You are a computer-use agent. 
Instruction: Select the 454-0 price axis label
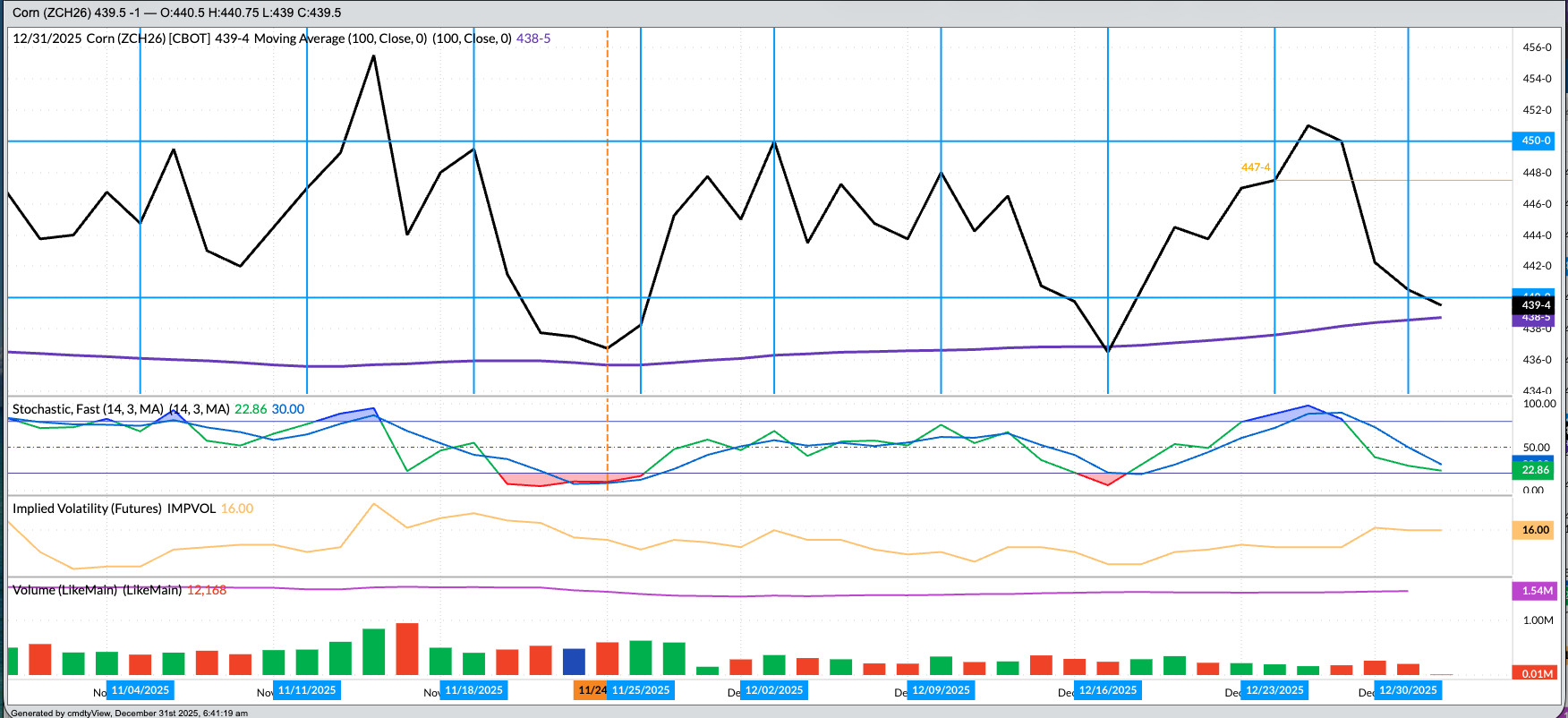pyautogui.click(x=1537, y=79)
